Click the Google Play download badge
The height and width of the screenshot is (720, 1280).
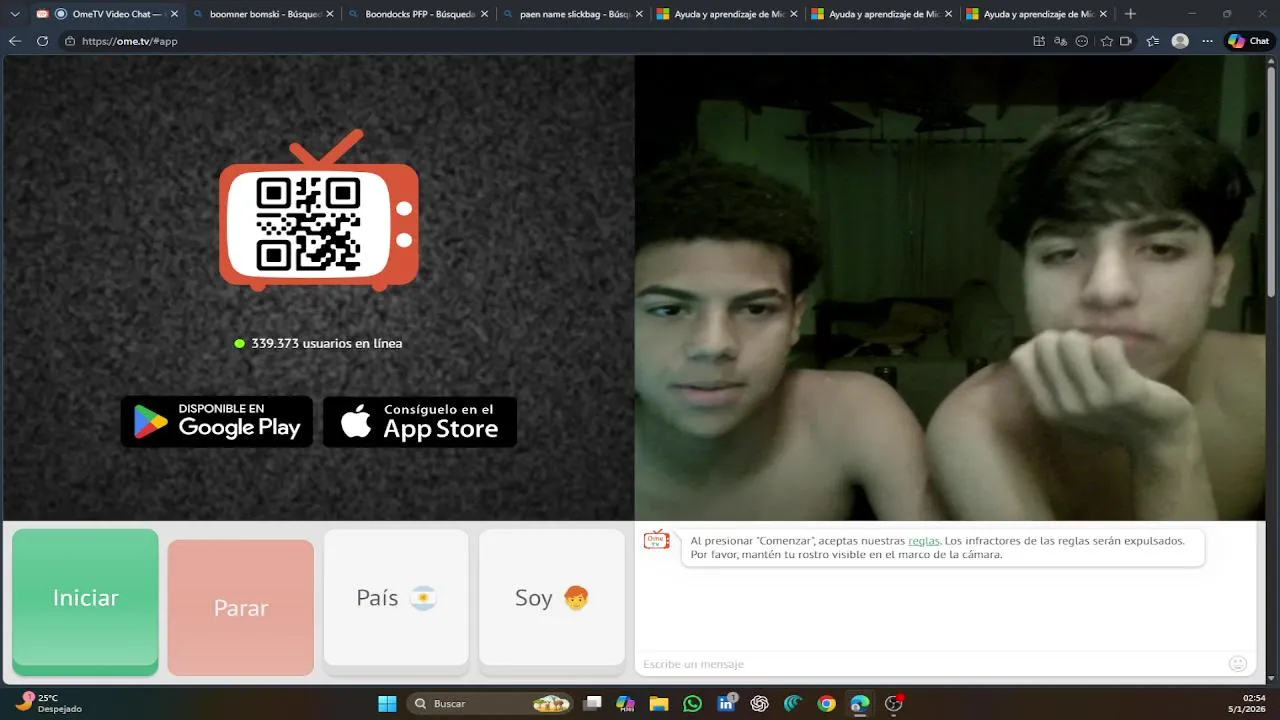pos(217,422)
